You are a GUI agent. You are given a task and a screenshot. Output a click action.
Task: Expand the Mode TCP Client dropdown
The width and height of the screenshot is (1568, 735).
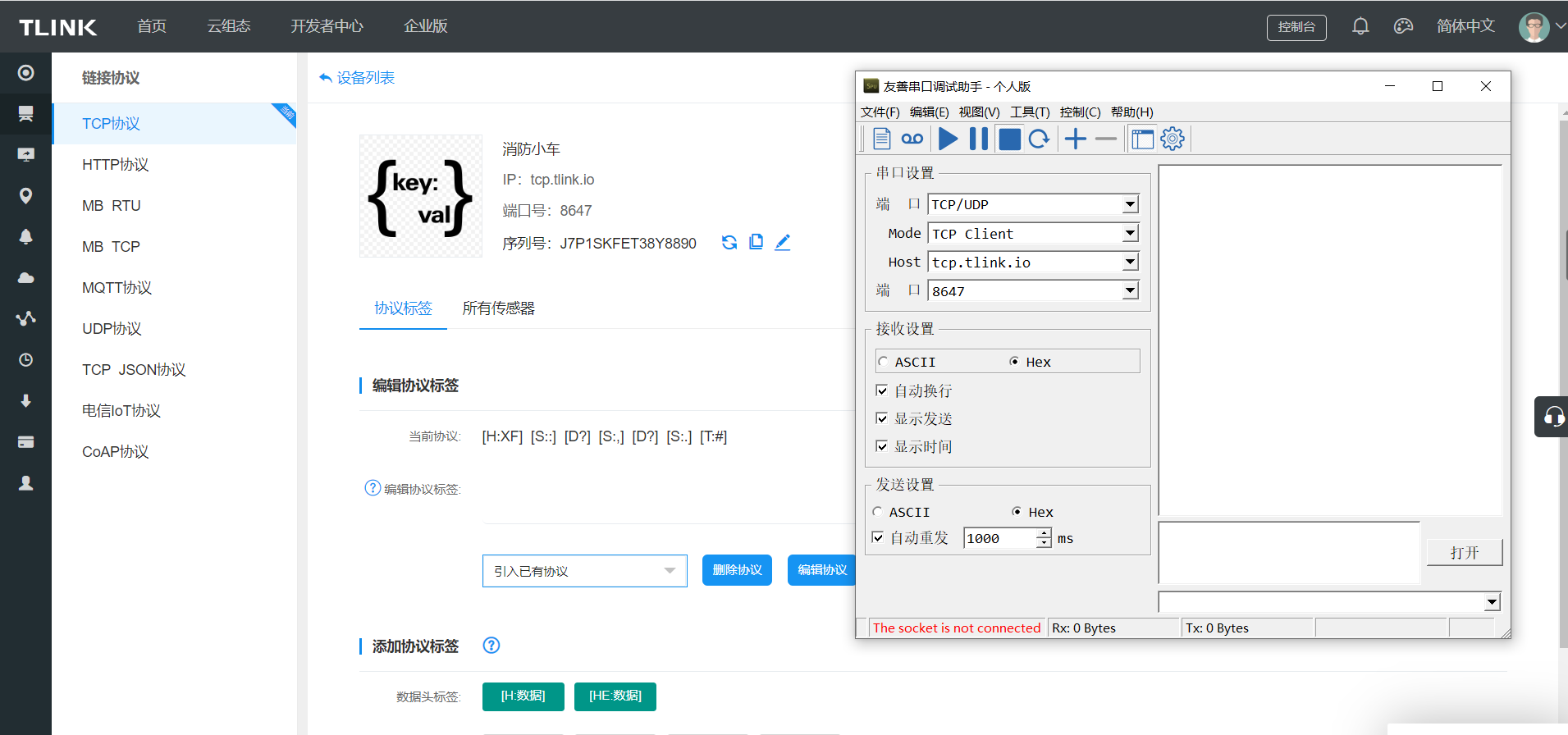click(x=1131, y=233)
